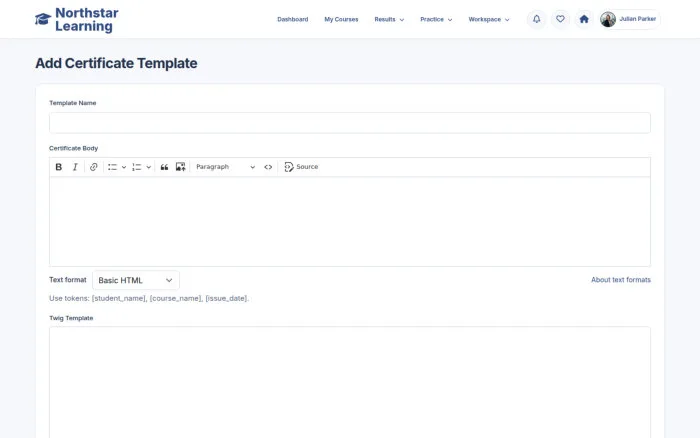Go to My Courses
Screen dimensions: 700x438
[341, 19]
